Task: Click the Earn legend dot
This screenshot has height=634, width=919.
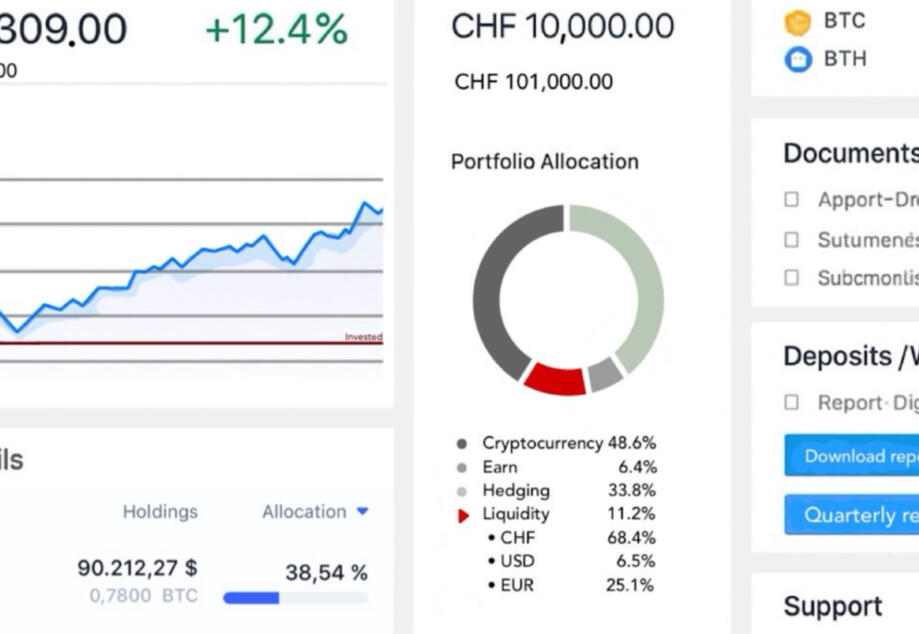Action: coord(461,467)
